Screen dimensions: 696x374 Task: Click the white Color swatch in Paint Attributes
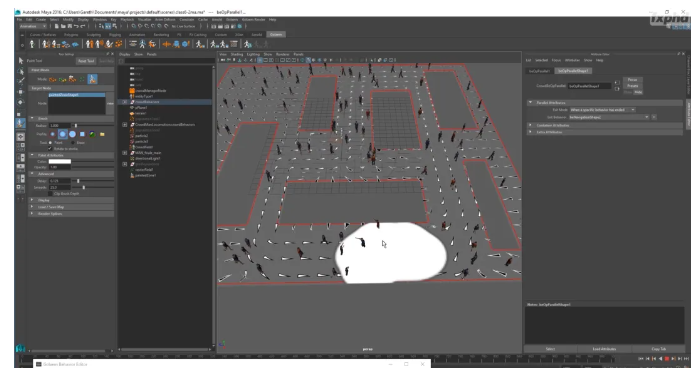tap(59, 161)
